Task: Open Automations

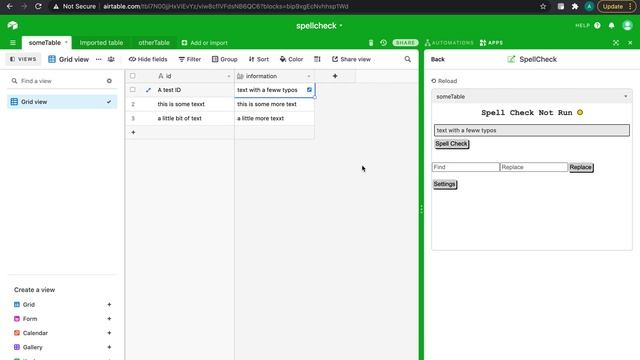Action: pos(449,43)
